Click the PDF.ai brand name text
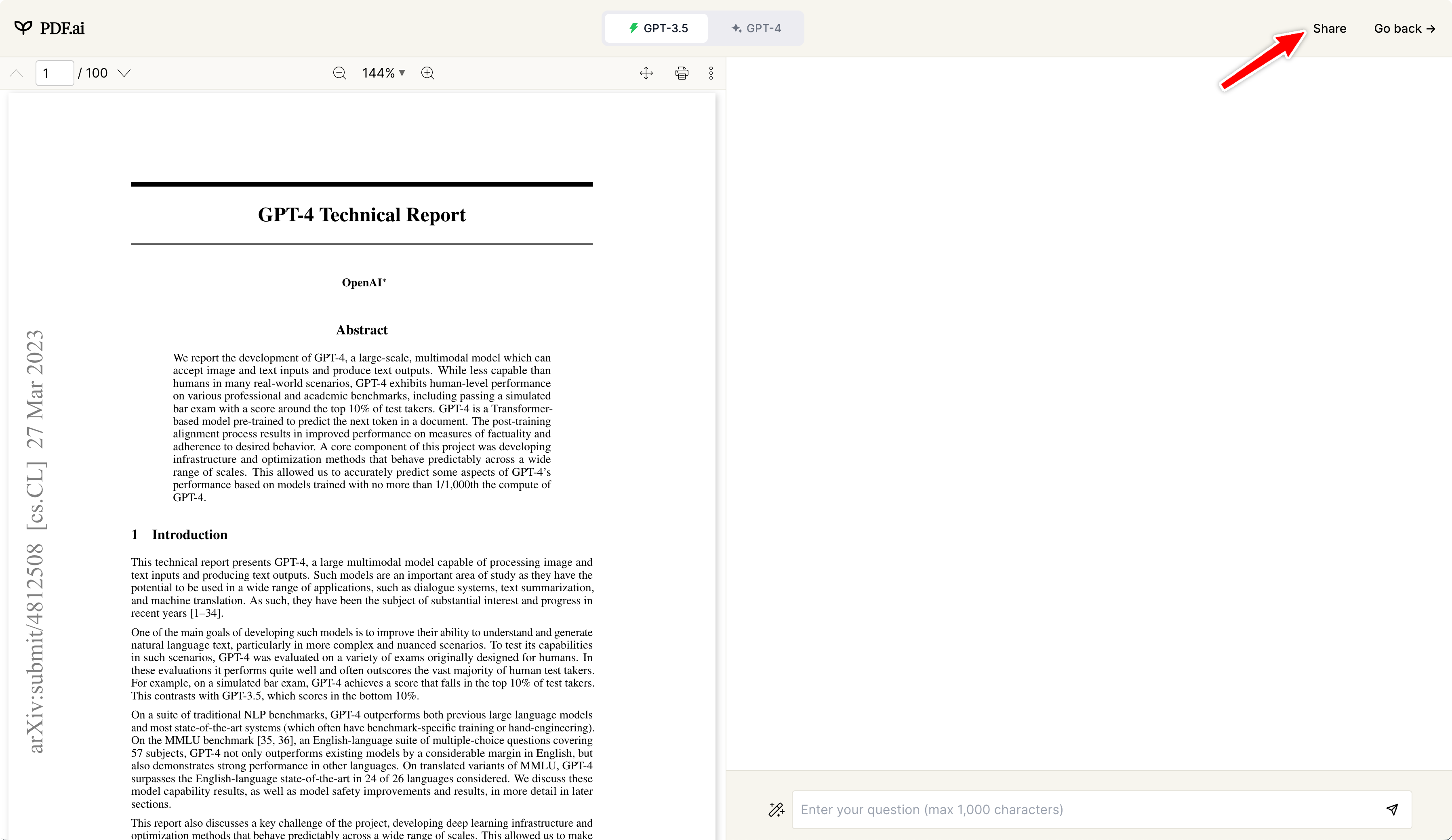Screen dimensions: 1452x840 pyautogui.click(x=62, y=28)
